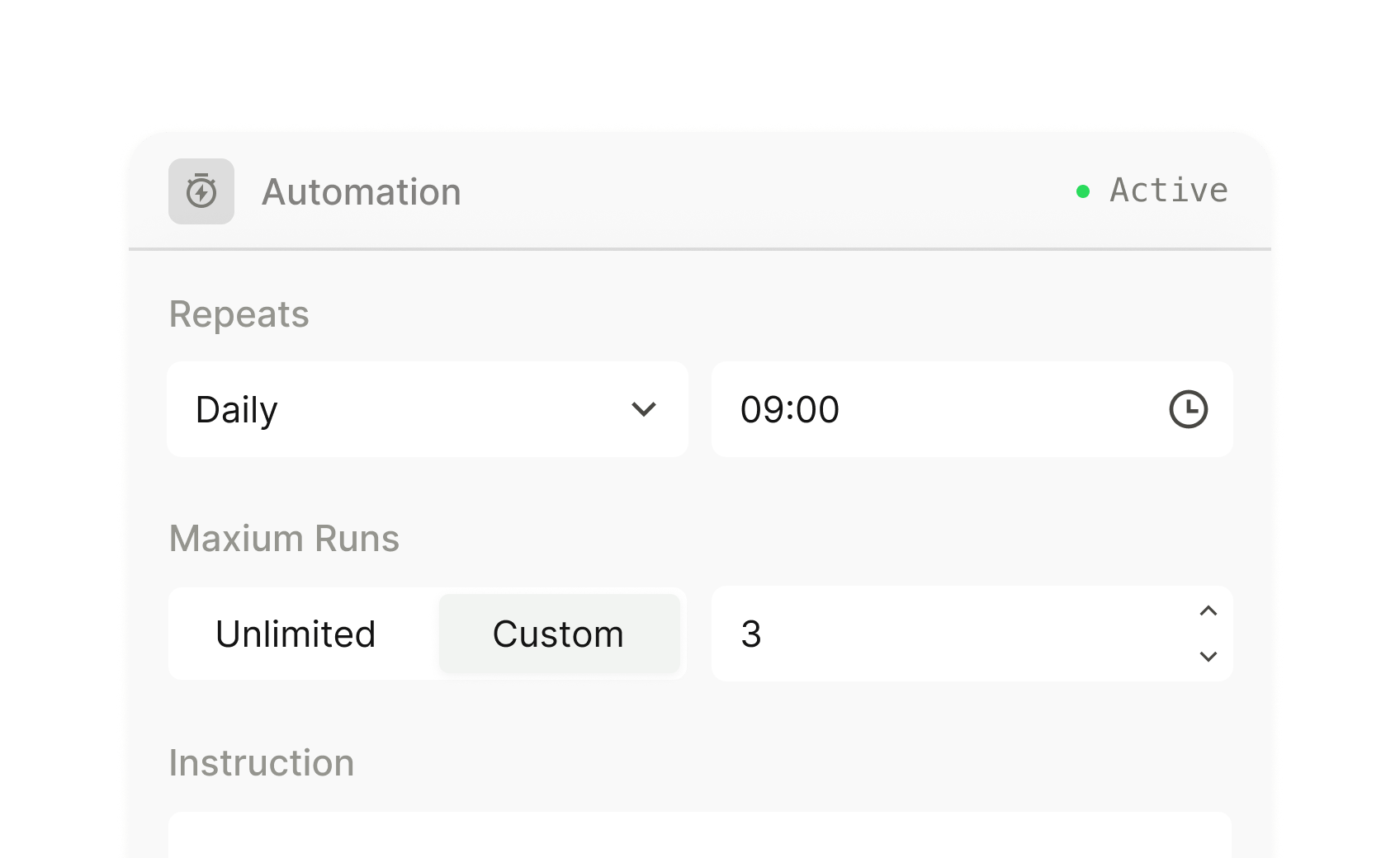This screenshot has height=858, width=1400.
Task: Open the Daily repeat frequency dropdown
Action: point(428,409)
